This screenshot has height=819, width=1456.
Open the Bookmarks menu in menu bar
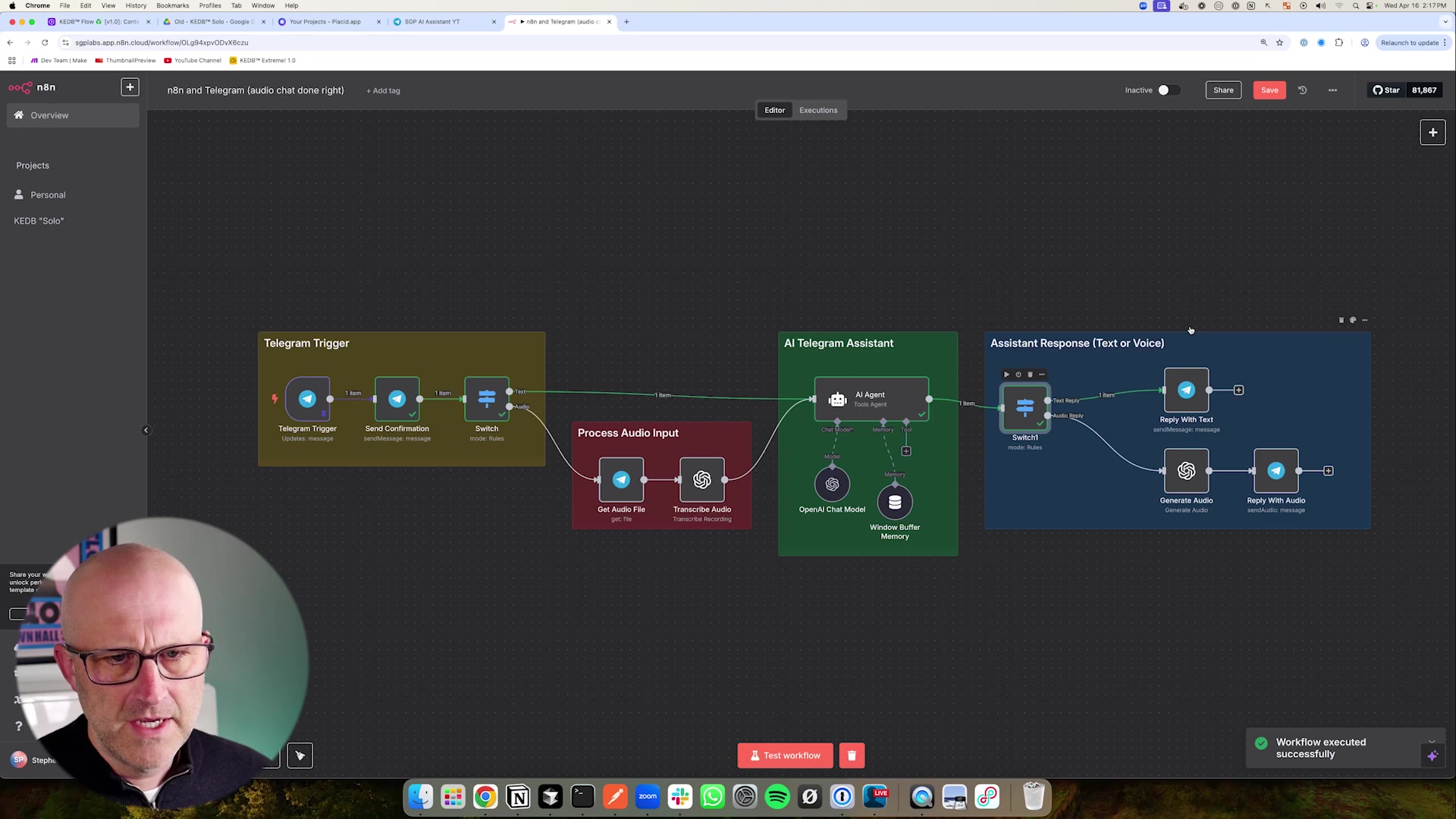click(172, 5)
